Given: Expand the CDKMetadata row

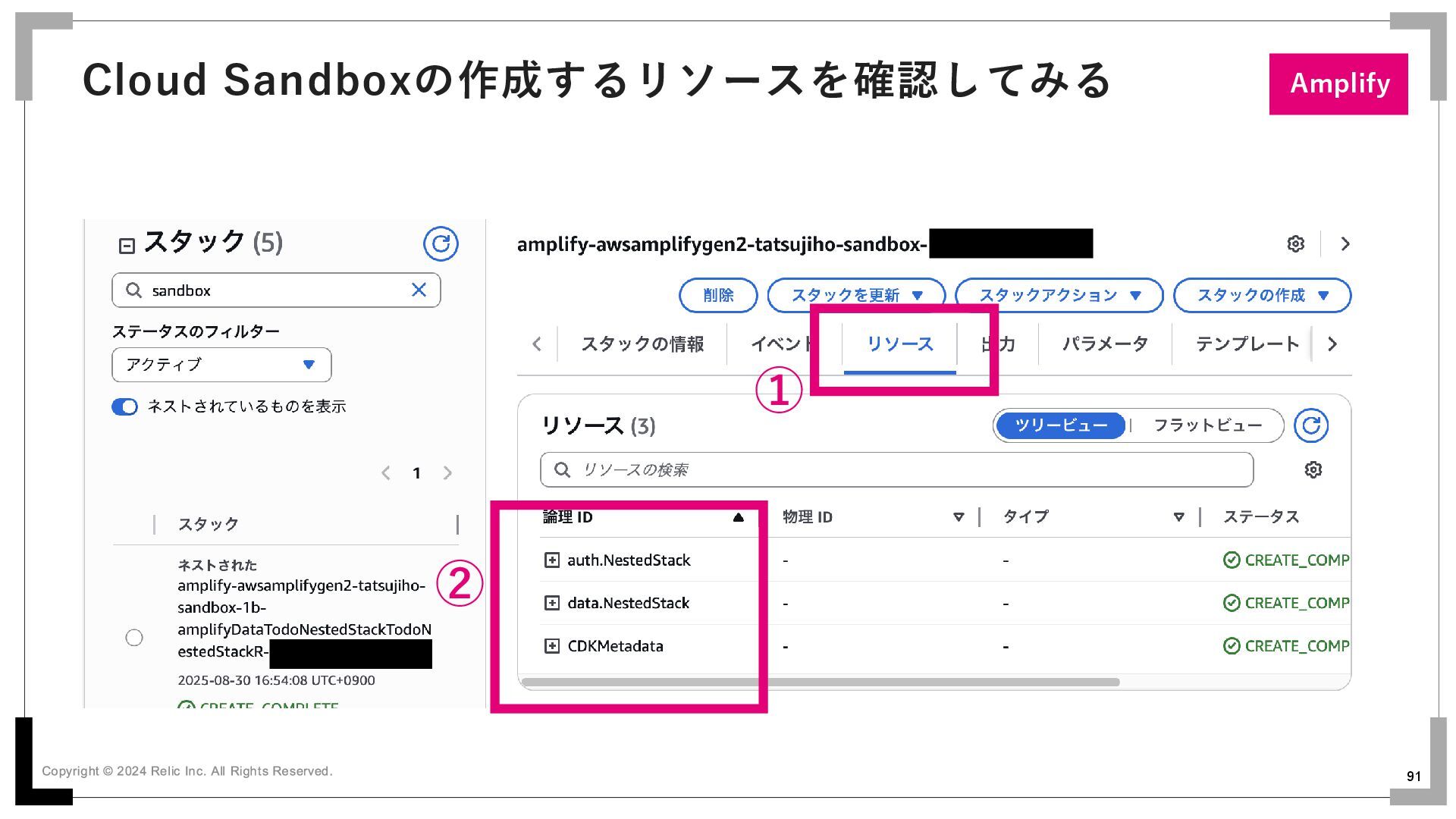Looking at the screenshot, I should click(x=552, y=647).
